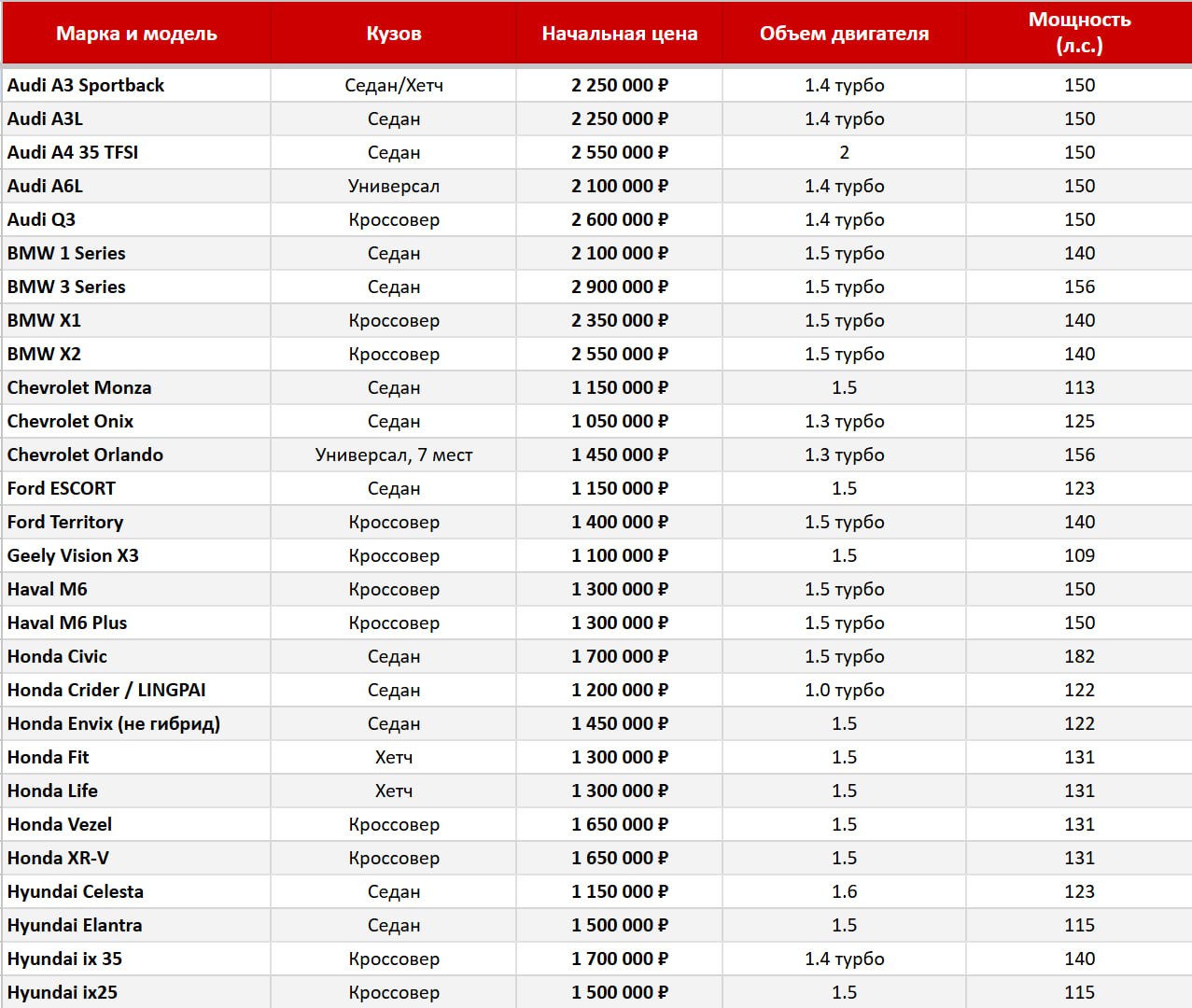
Task: Select the Chevrolet Onix price cell
Action: 619,421
